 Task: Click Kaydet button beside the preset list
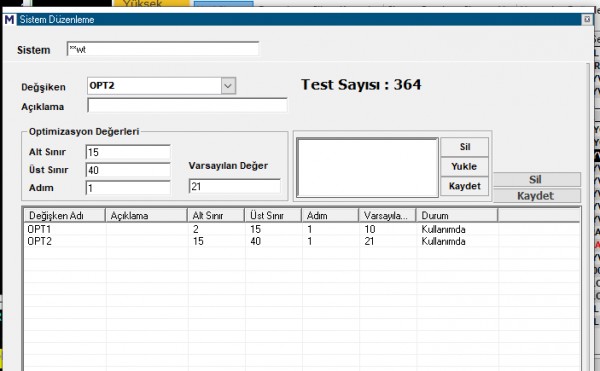pos(465,186)
